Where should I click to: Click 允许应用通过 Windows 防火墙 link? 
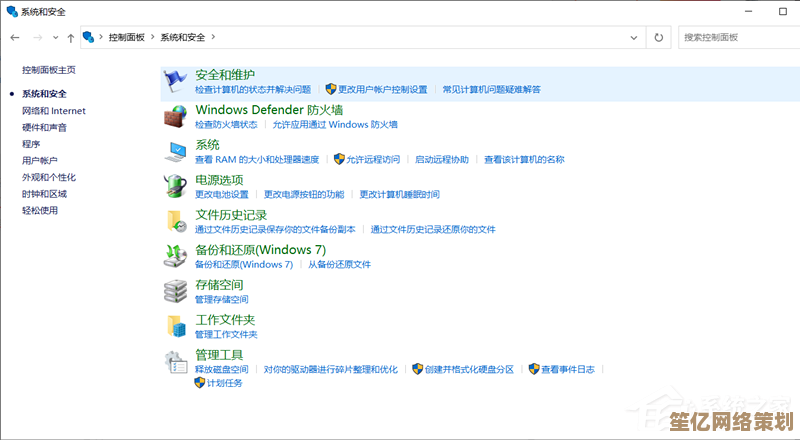(335, 125)
